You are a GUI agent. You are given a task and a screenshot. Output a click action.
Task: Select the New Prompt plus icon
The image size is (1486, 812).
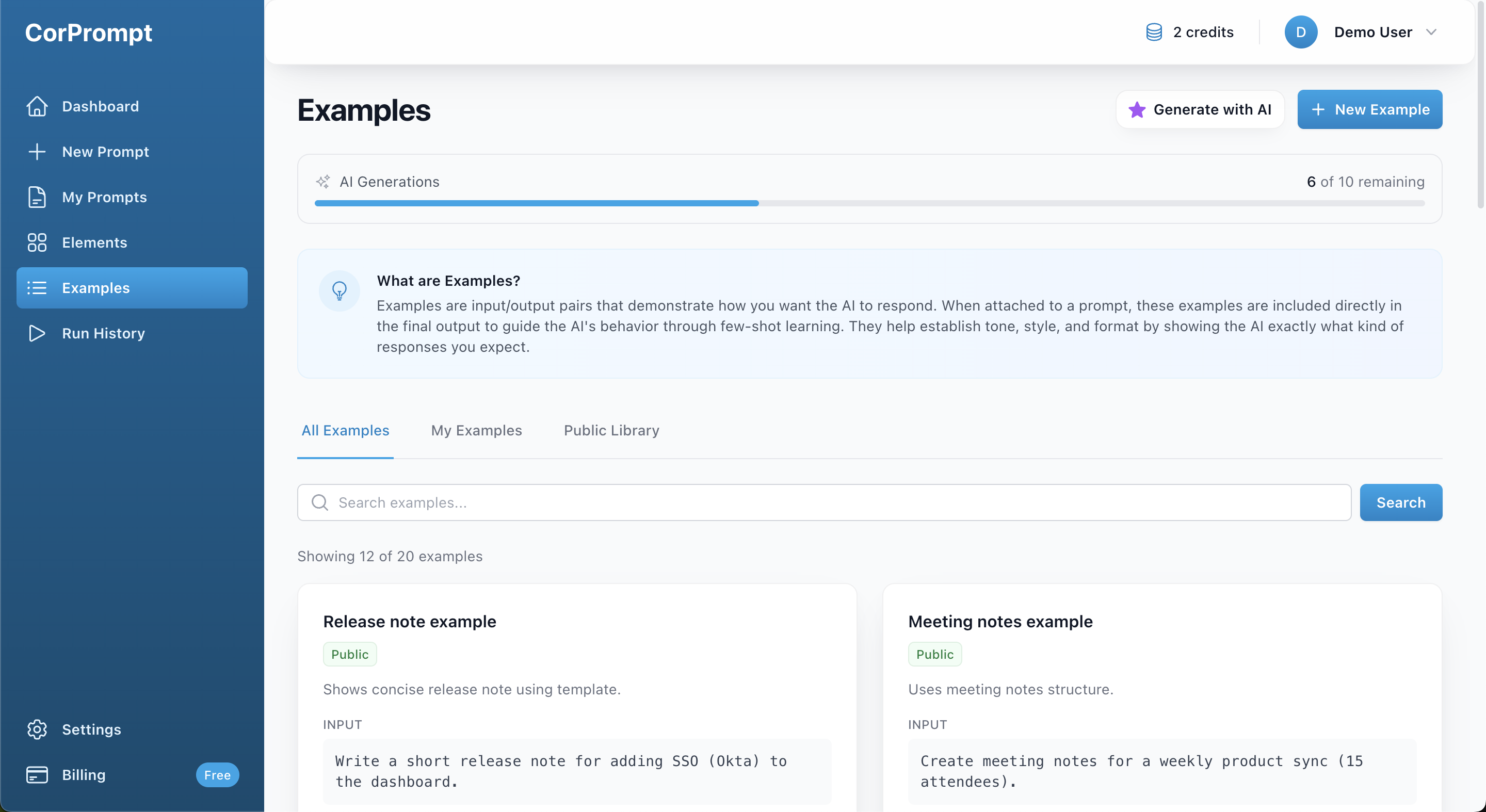(x=37, y=152)
